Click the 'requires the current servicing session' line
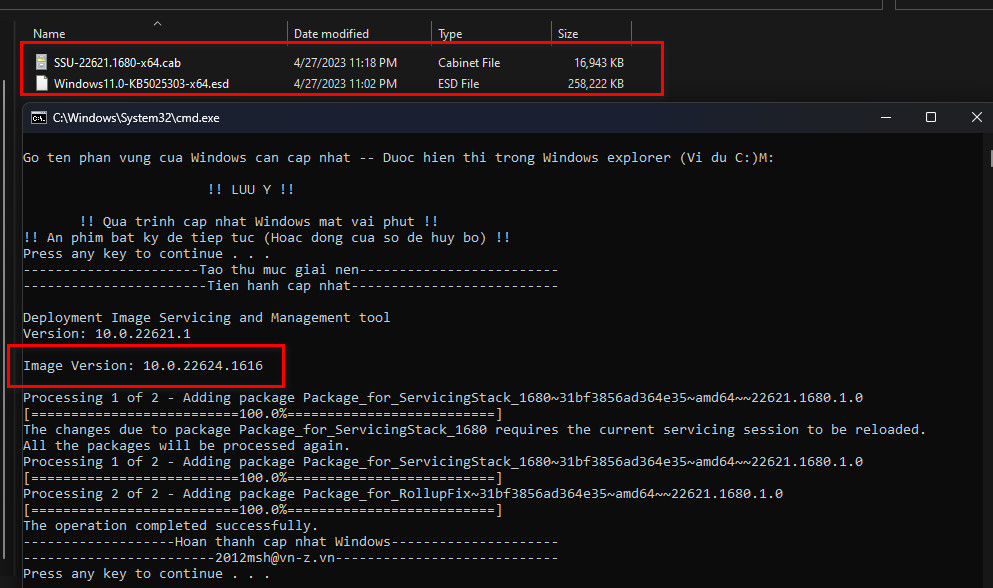 (474, 430)
